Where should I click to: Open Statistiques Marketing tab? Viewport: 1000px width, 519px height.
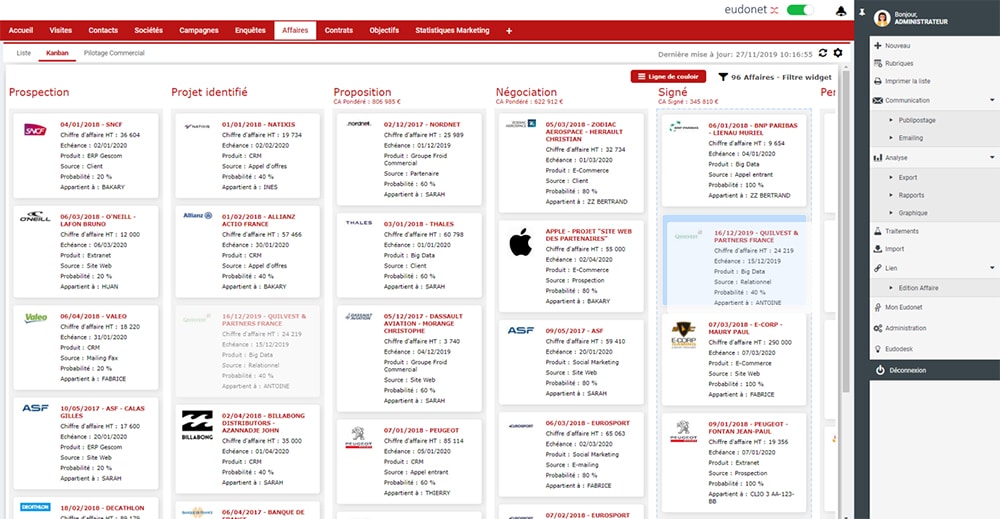(452, 30)
